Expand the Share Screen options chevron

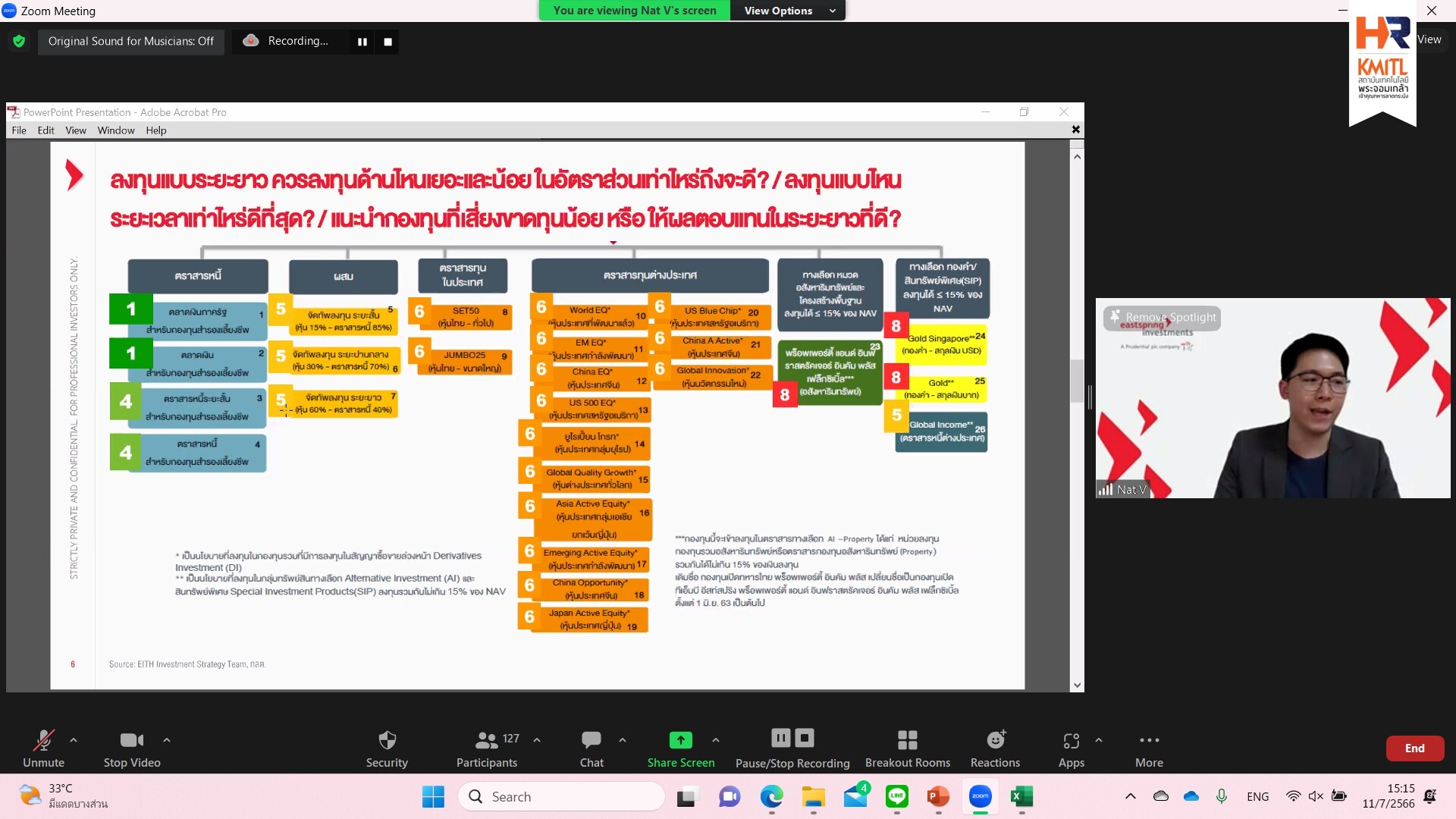pyautogui.click(x=715, y=741)
